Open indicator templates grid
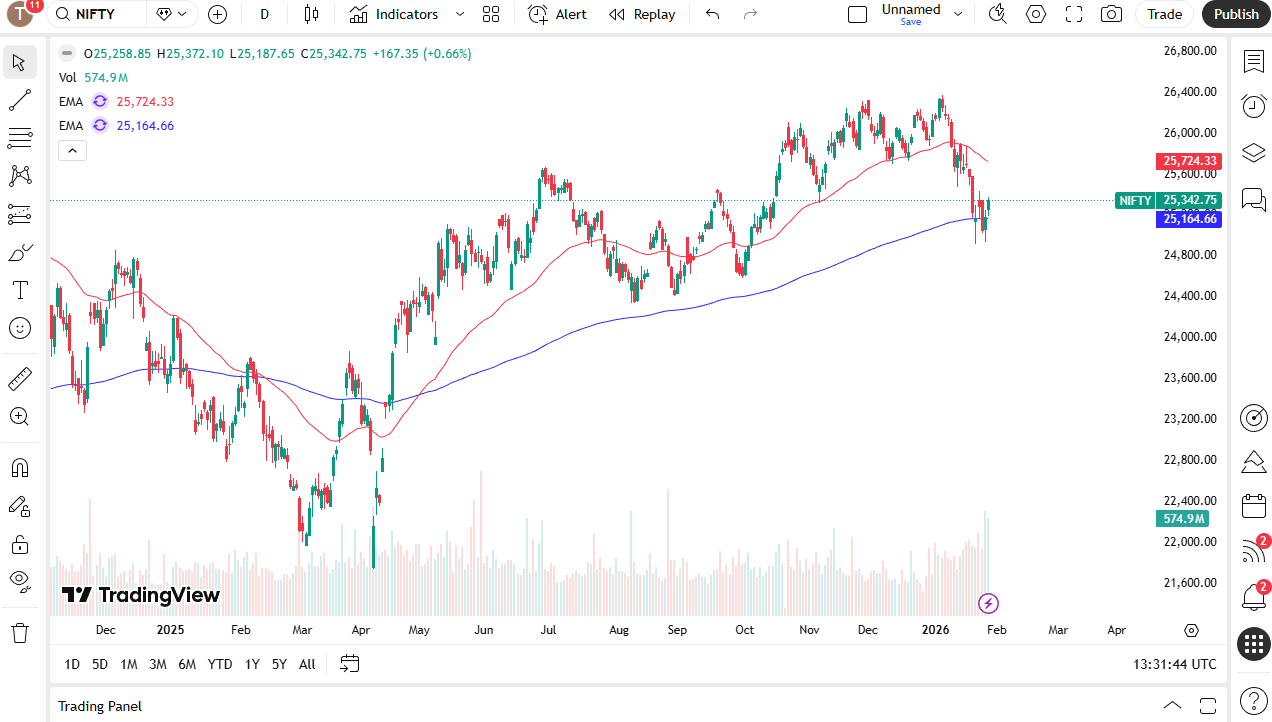This screenshot has width=1272, height=722. (x=490, y=14)
